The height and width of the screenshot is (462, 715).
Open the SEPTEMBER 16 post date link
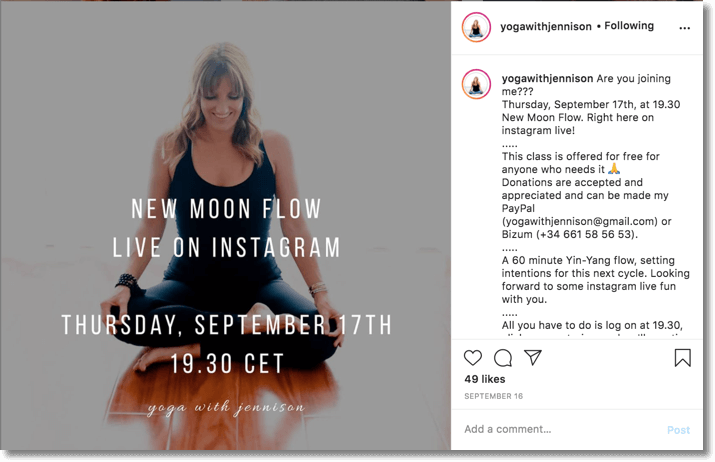493,396
